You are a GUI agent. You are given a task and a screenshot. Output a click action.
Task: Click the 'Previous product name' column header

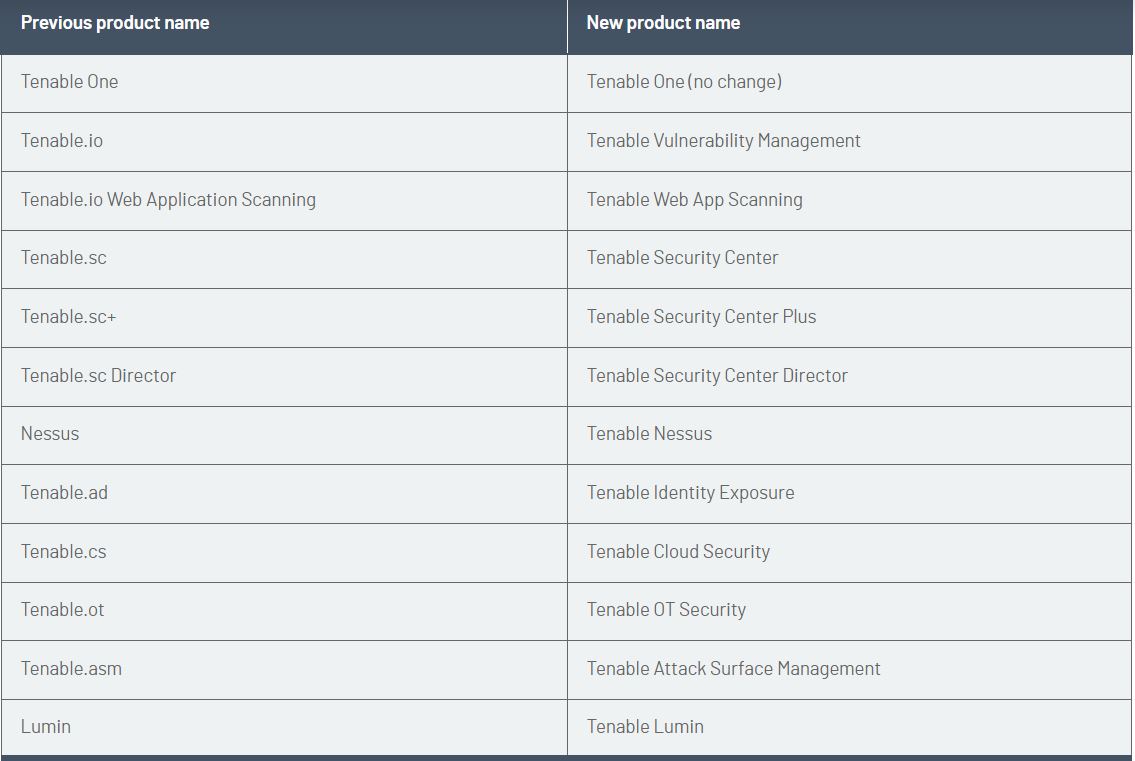[x=284, y=27]
